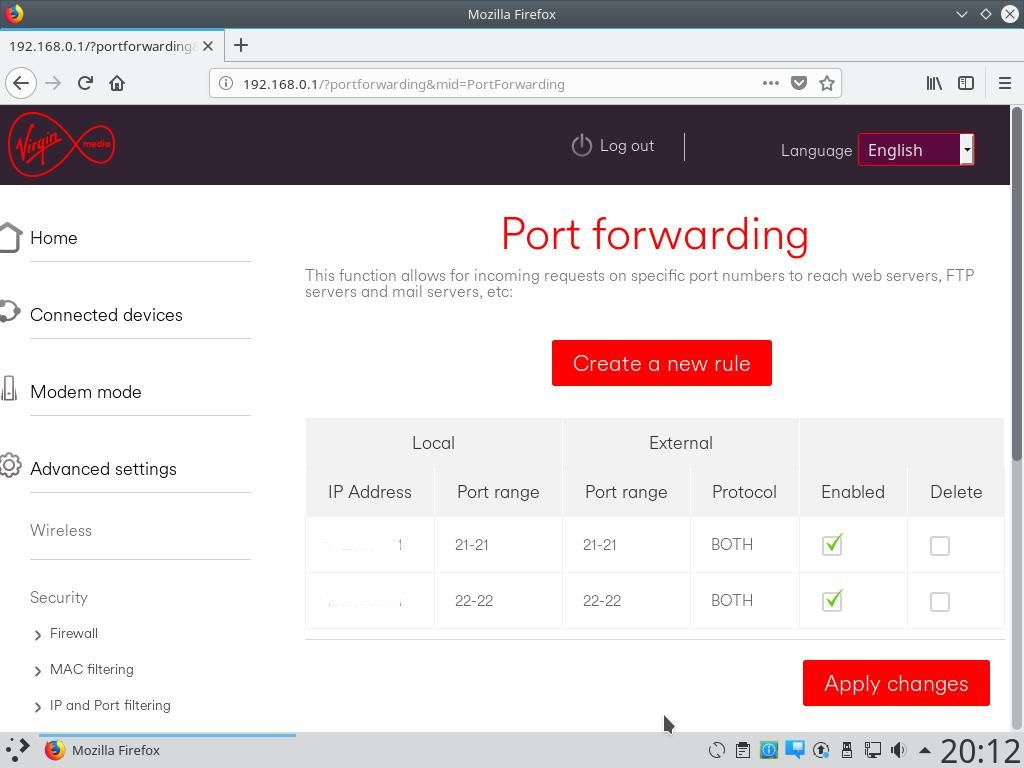Disable the 21-21 port forwarding rule

[832, 545]
